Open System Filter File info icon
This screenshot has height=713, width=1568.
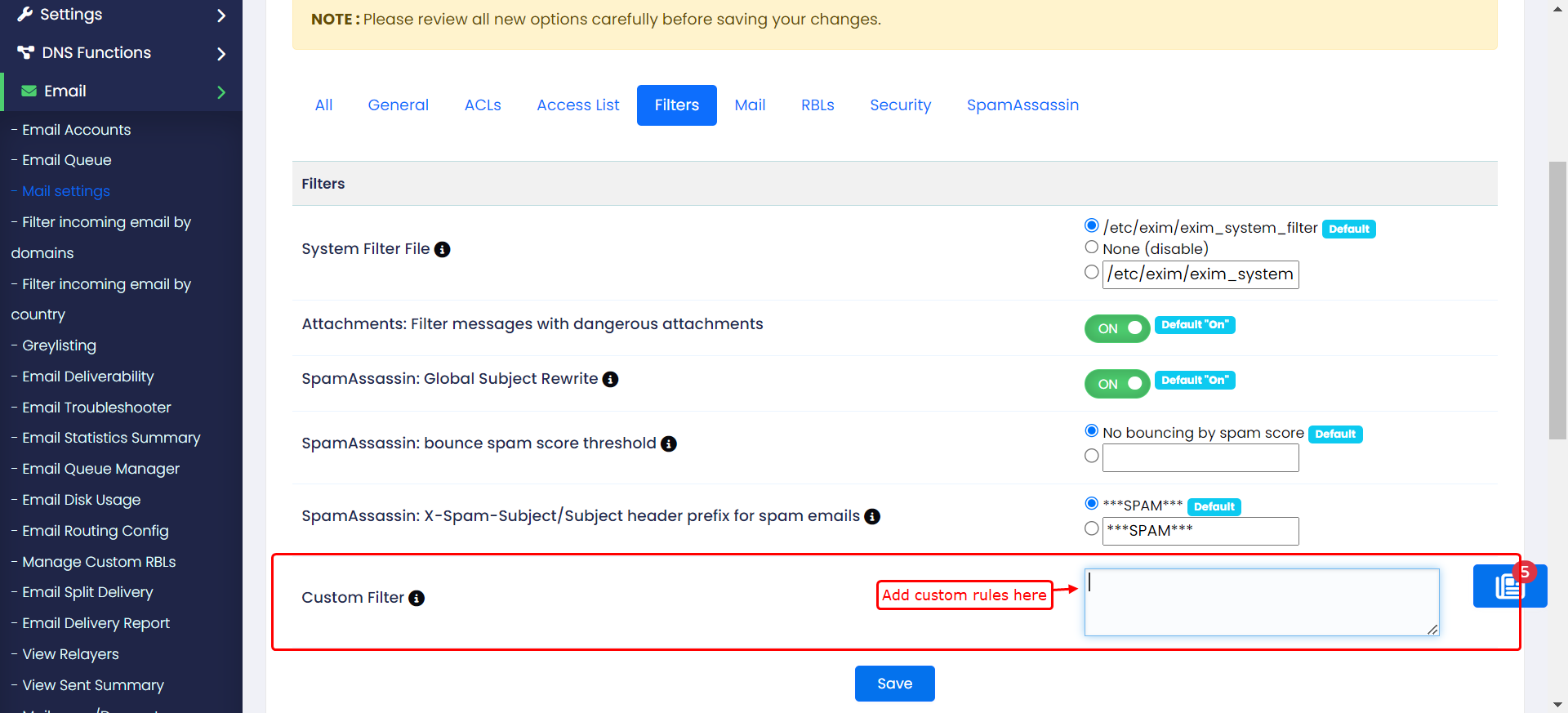(442, 249)
